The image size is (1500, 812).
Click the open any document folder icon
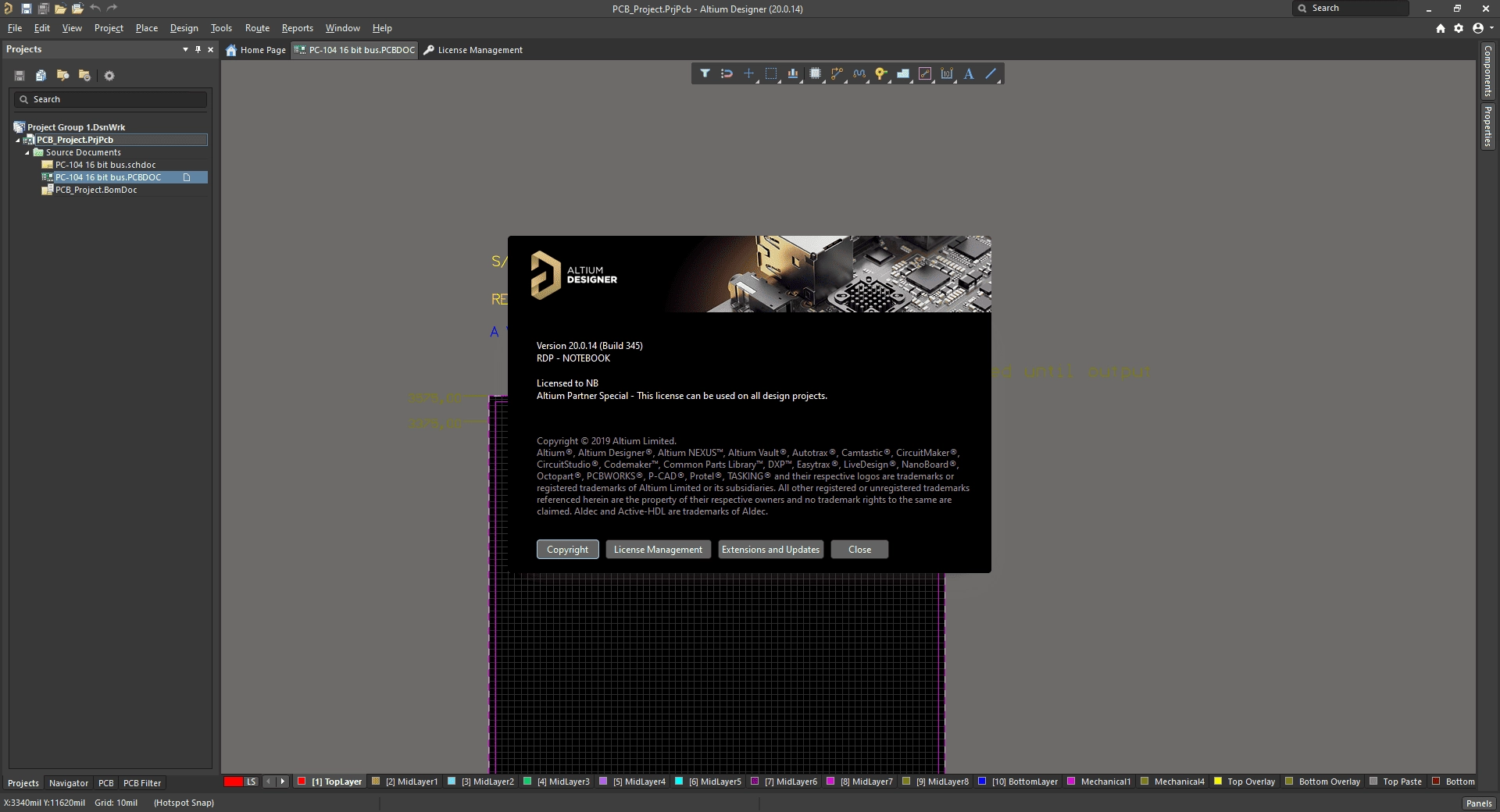[x=60, y=9]
